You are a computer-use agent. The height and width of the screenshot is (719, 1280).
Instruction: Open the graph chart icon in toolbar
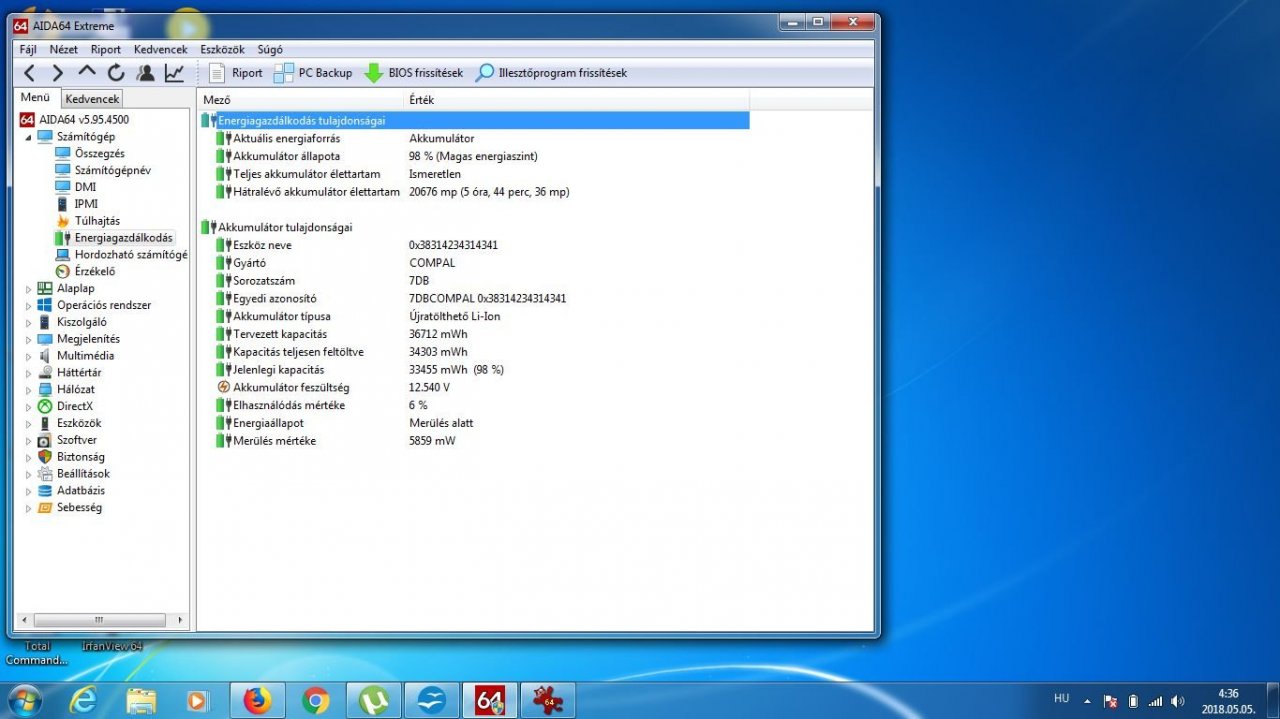tap(175, 73)
